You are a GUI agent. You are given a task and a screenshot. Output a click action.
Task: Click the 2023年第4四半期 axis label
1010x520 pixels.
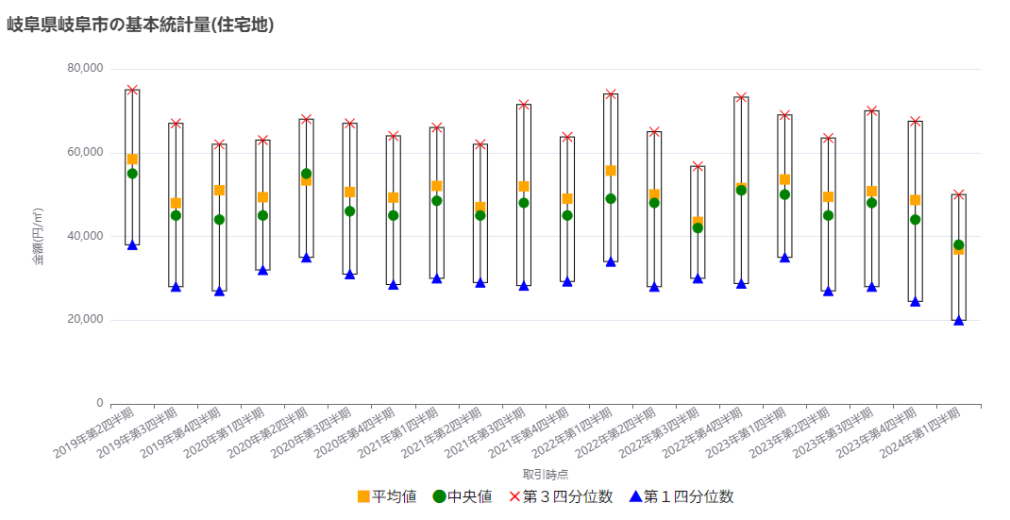pos(876,432)
